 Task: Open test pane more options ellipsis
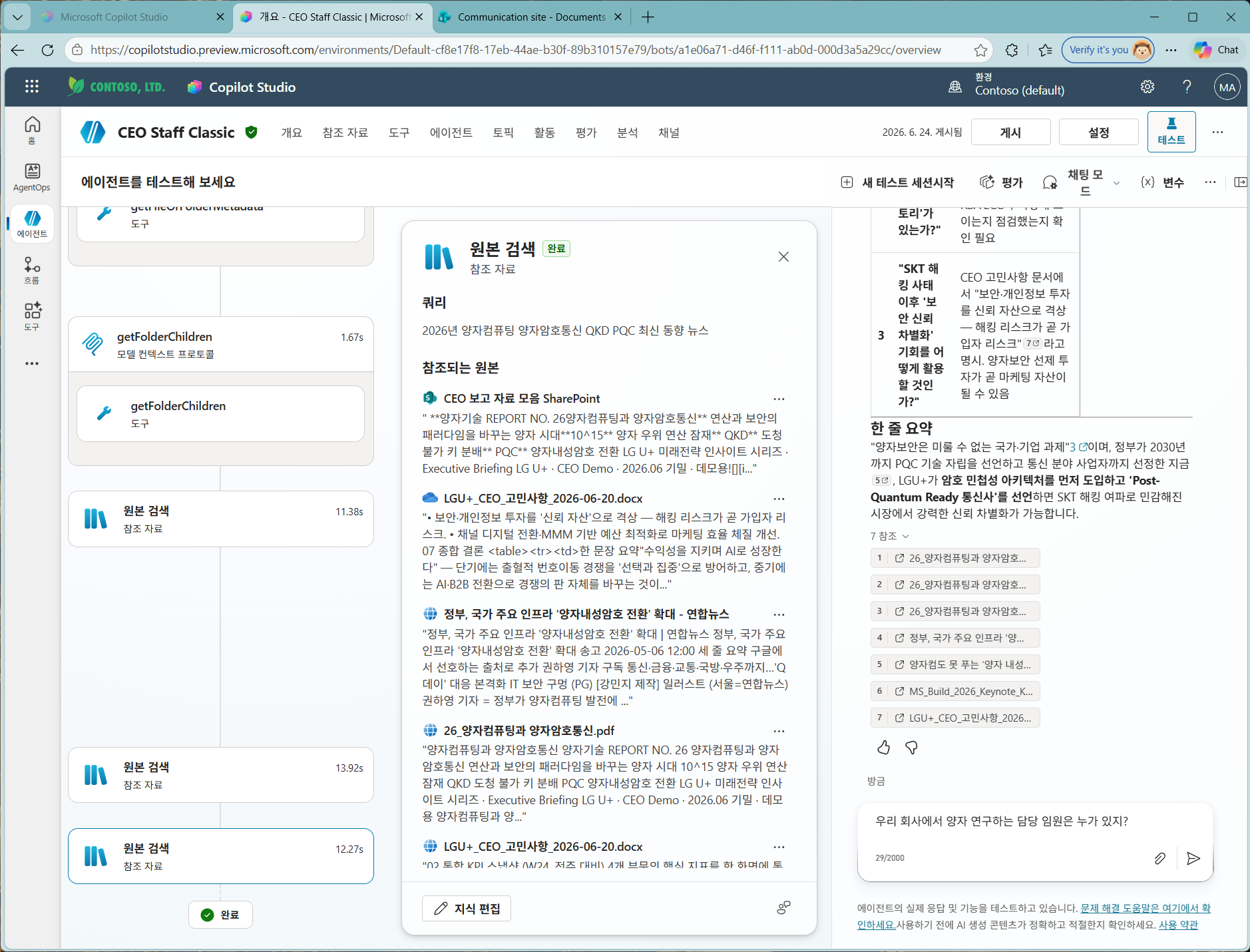[1210, 182]
